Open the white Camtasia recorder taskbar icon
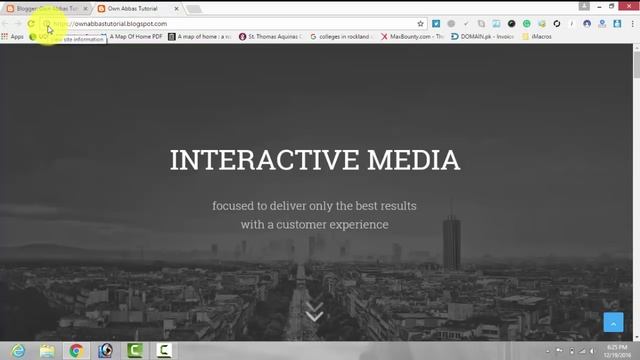Image resolution: width=640 pixels, height=360 pixels. [x=164, y=351]
